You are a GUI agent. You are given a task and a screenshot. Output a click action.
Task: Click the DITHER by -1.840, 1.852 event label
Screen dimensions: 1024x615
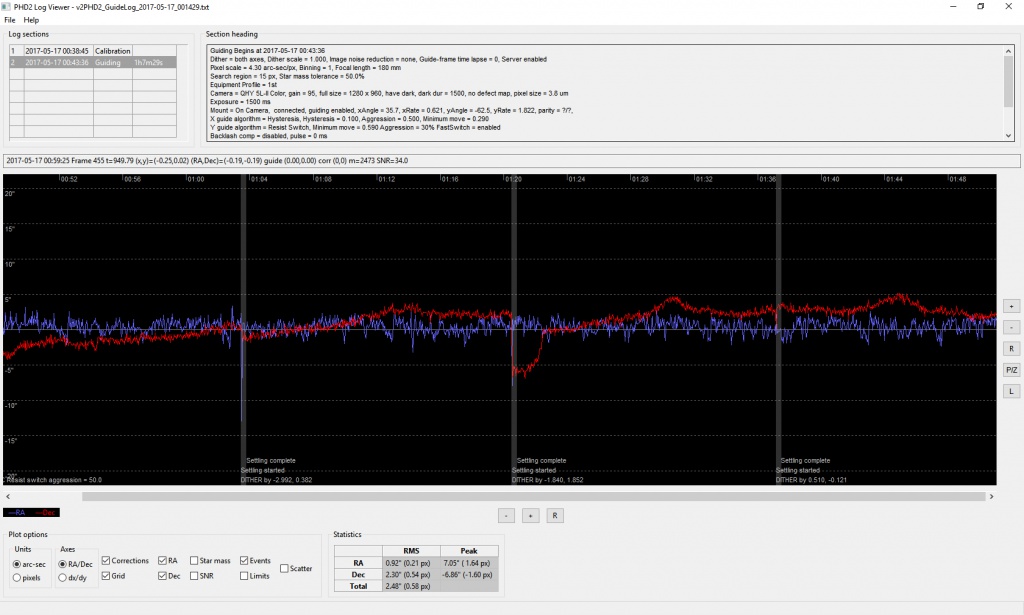(x=547, y=480)
